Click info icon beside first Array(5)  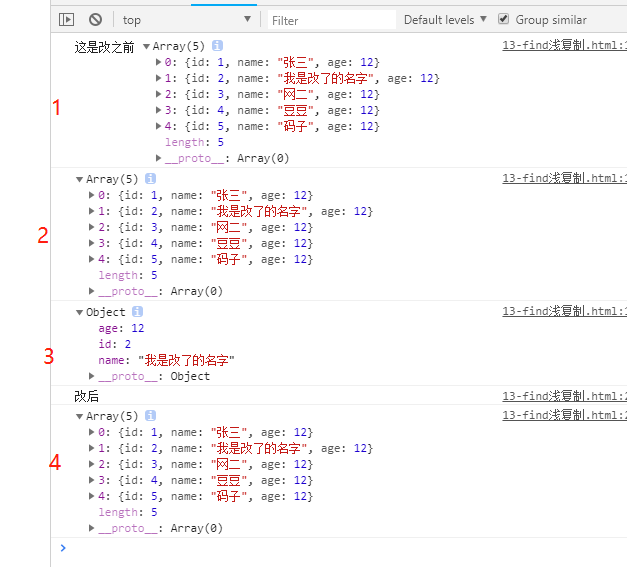(x=217, y=46)
